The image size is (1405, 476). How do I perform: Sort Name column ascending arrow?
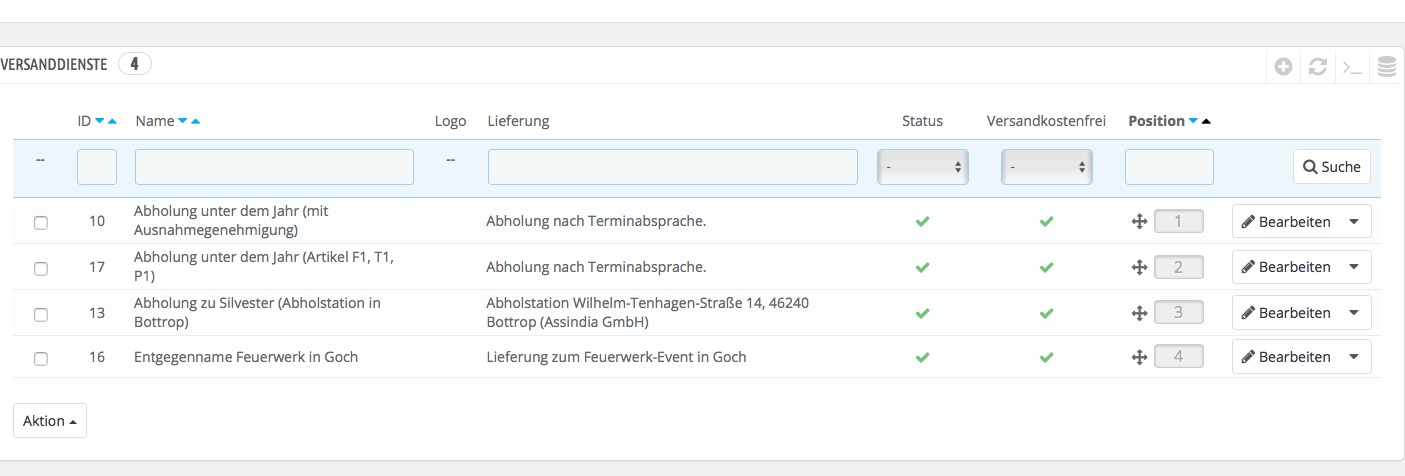(x=196, y=121)
